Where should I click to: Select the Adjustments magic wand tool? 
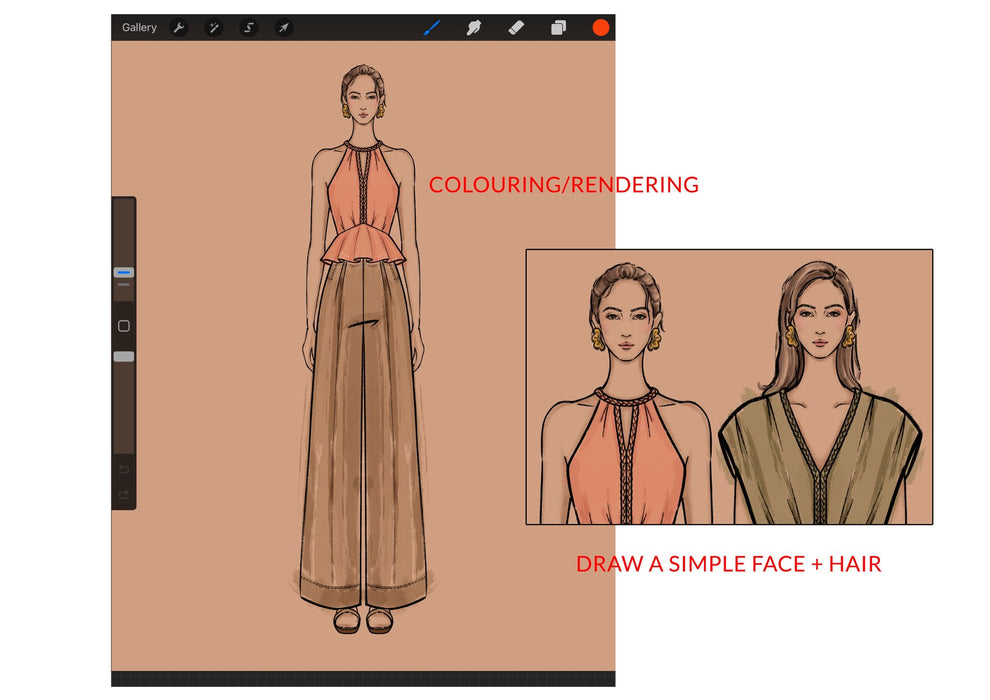pyautogui.click(x=214, y=27)
